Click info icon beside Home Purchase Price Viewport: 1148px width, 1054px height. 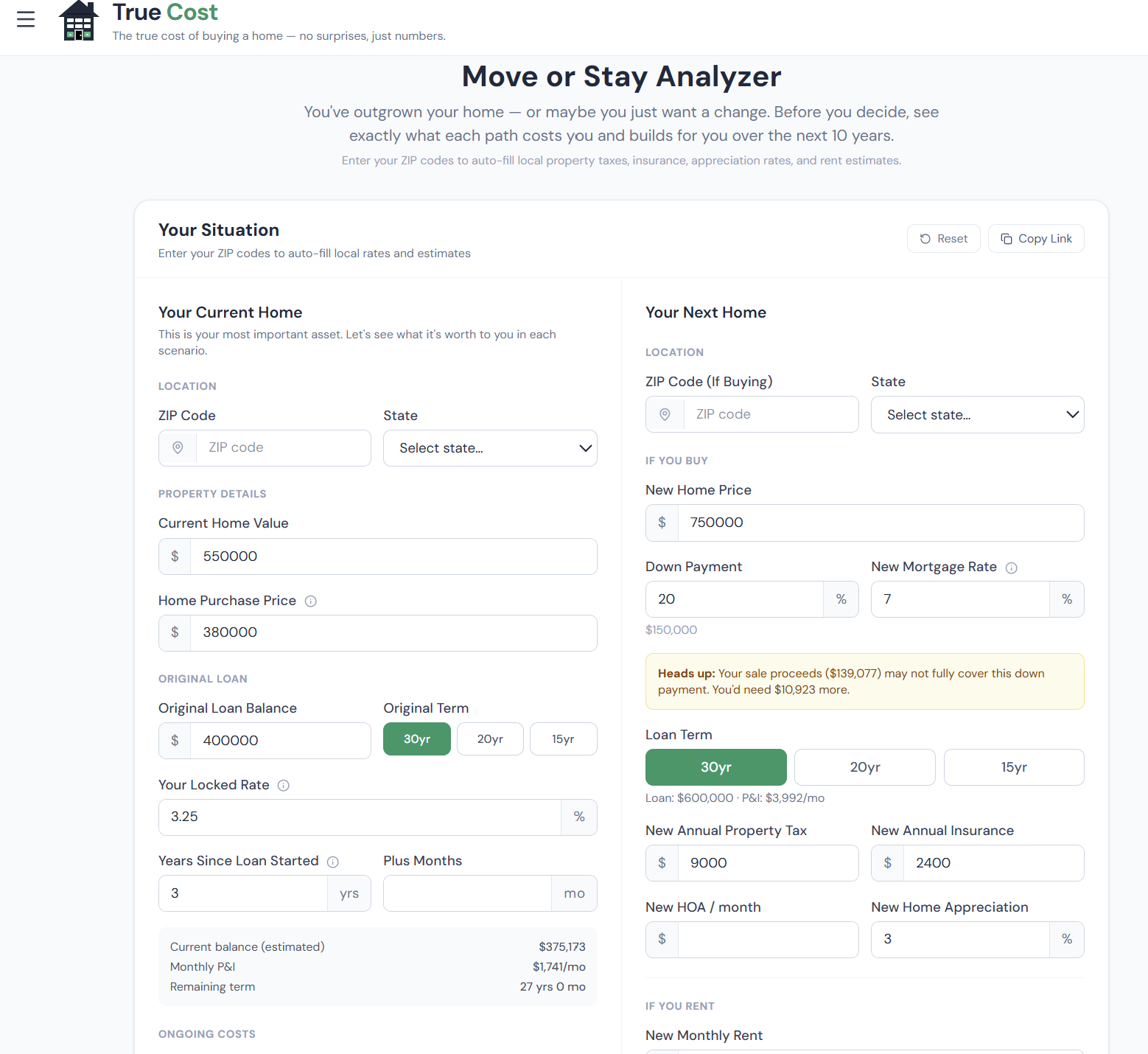pos(311,601)
